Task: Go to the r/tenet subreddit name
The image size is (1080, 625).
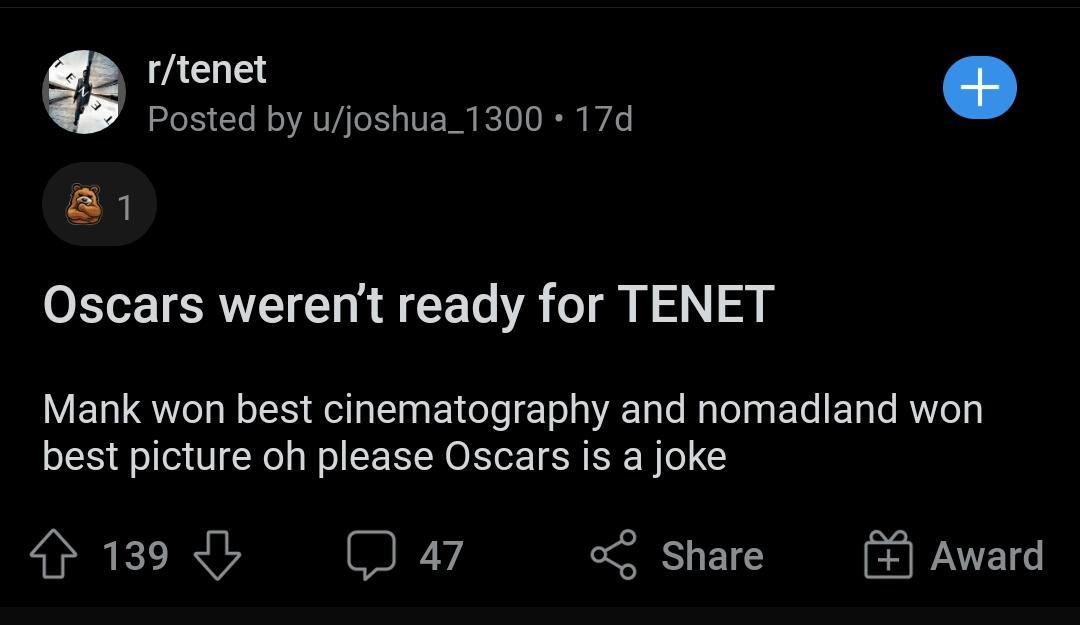Action: pos(207,70)
